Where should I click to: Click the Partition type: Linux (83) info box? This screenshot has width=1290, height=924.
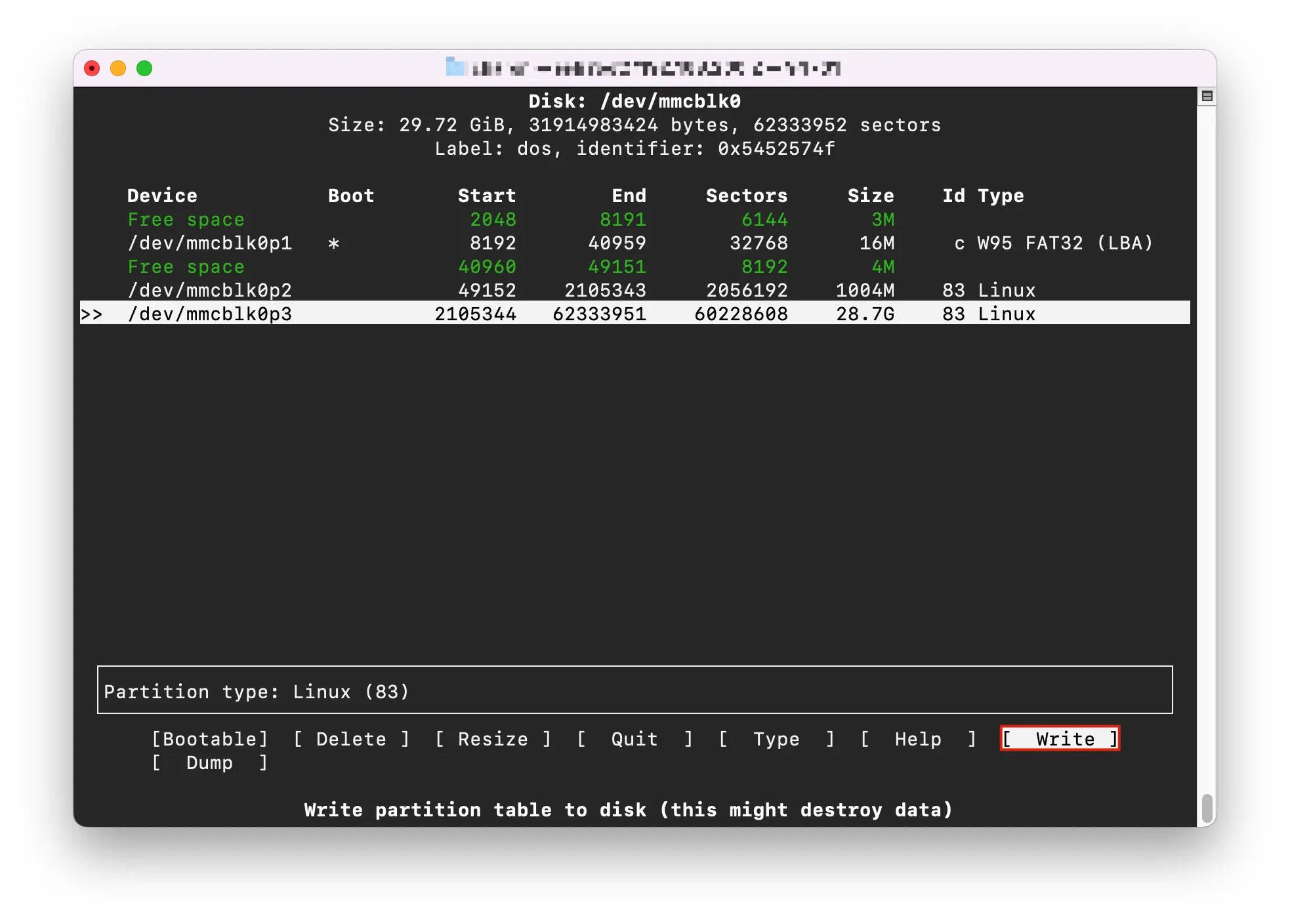coord(635,690)
